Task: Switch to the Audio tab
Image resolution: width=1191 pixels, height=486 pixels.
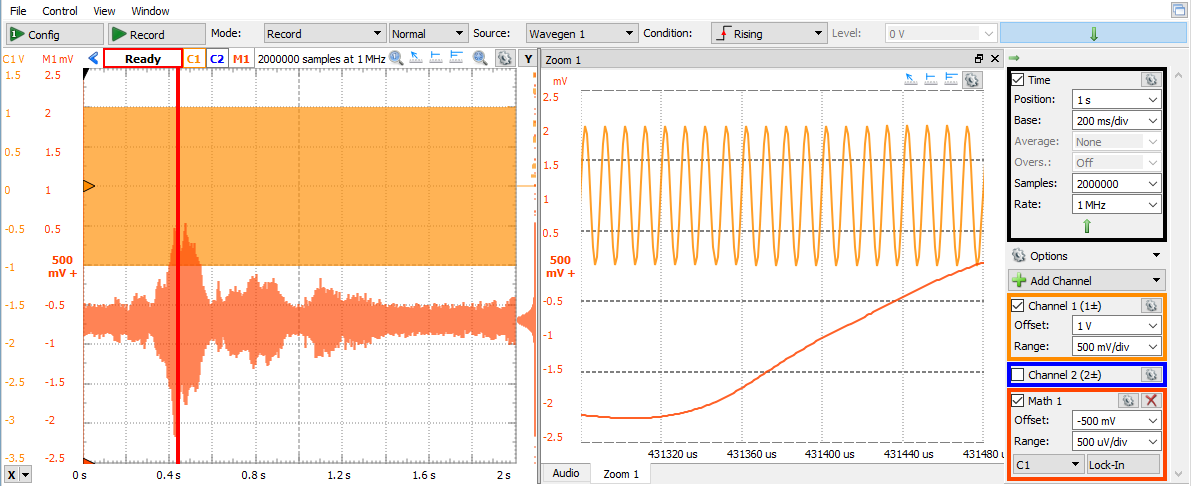Action: tap(565, 473)
